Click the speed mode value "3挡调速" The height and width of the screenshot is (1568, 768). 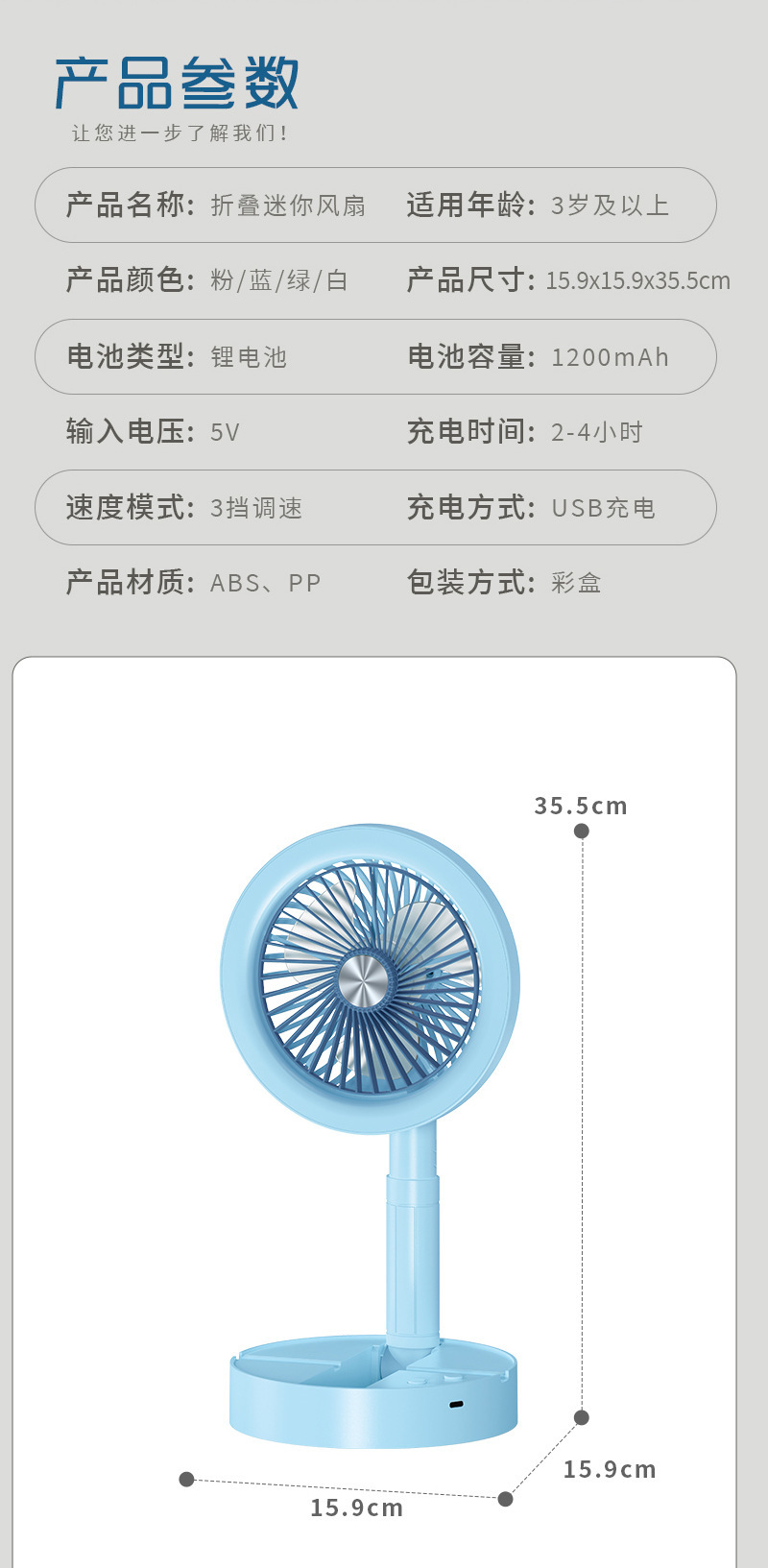pos(256,508)
